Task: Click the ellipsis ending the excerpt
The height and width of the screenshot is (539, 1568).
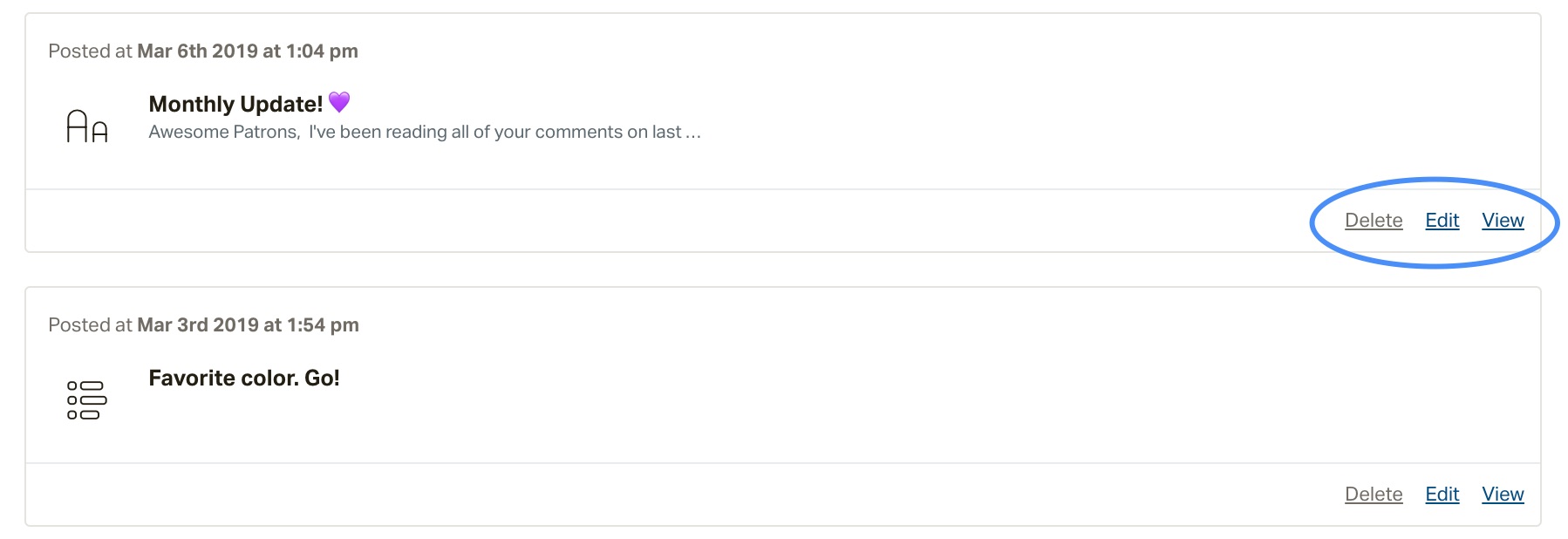Action: coord(693,133)
